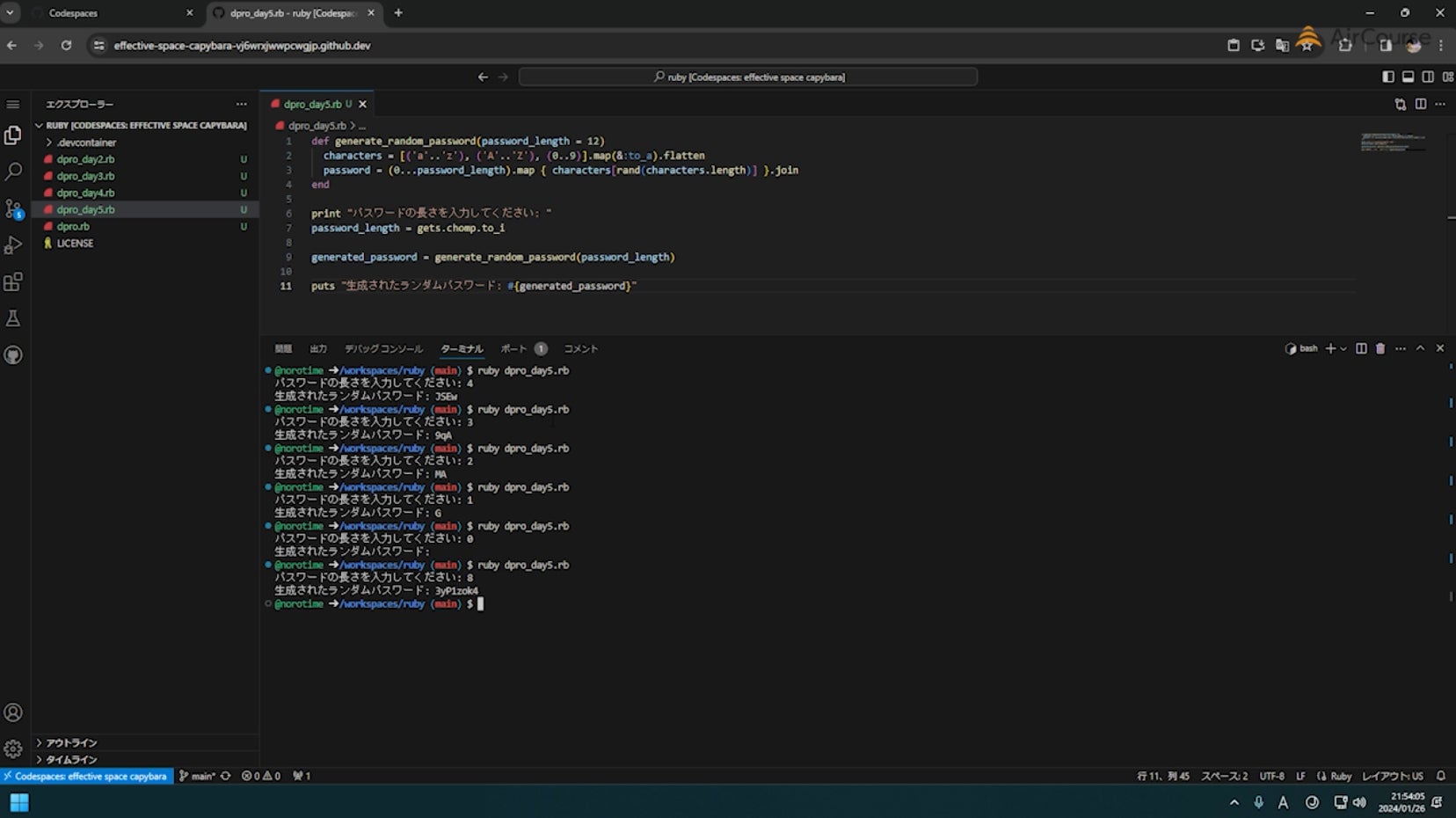Open Manage gear icon at bottom left
The image size is (1456, 818).
pyautogui.click(x=13, y=749)
